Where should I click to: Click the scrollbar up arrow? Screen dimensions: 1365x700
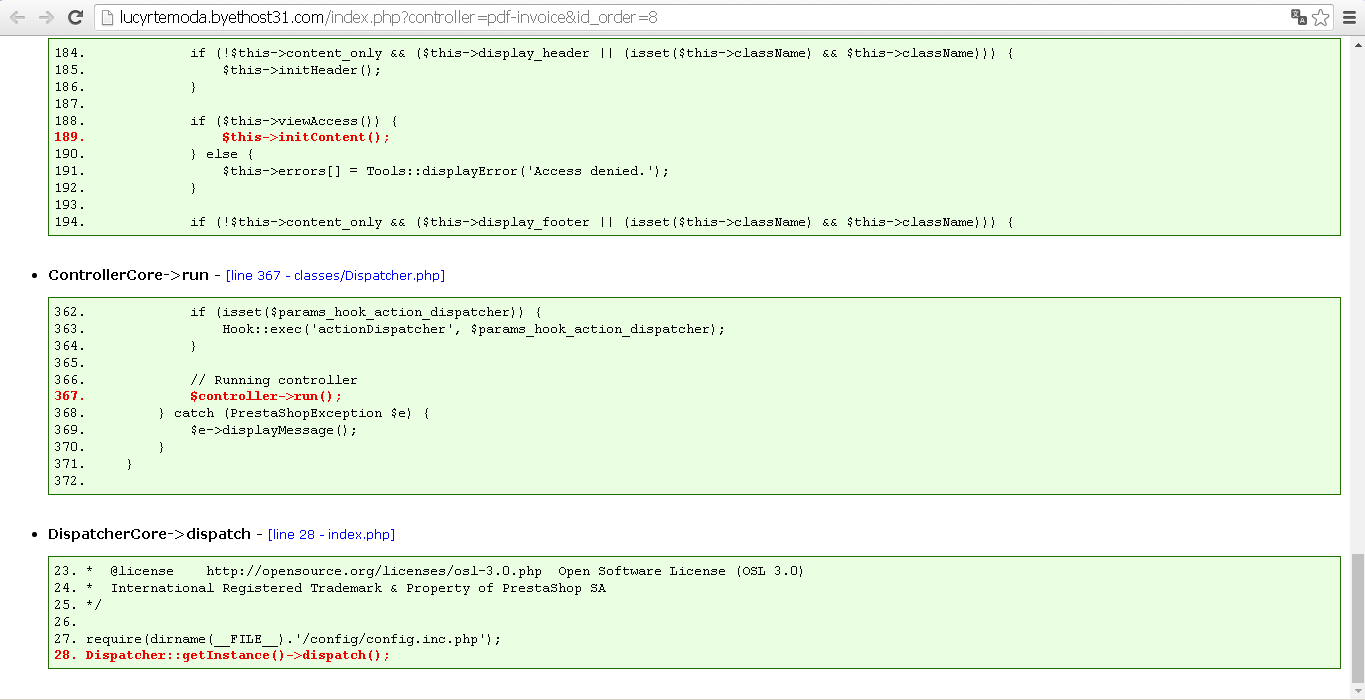(x=1357, y=44)
